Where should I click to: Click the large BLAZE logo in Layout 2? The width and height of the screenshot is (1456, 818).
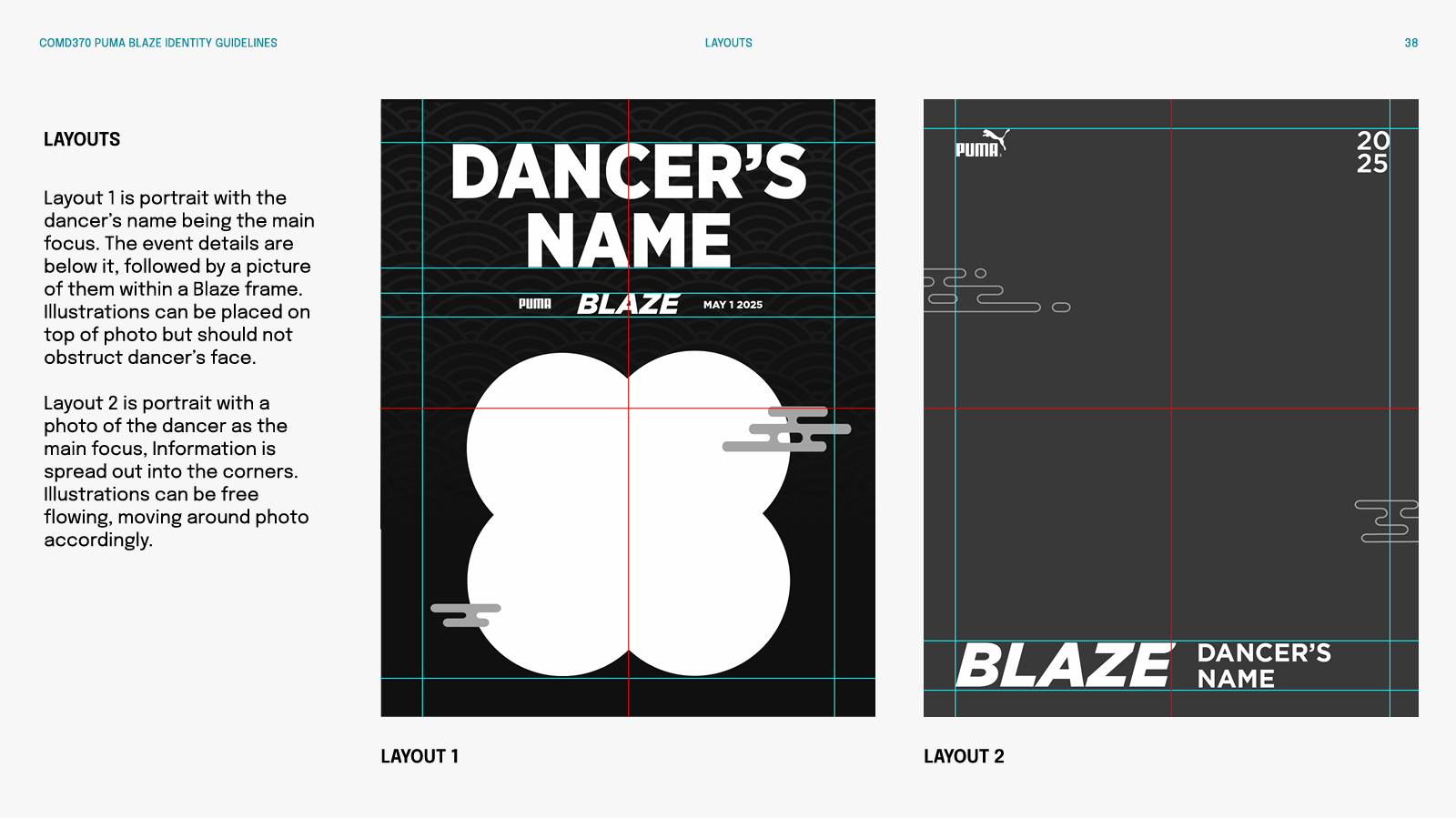1065,665
